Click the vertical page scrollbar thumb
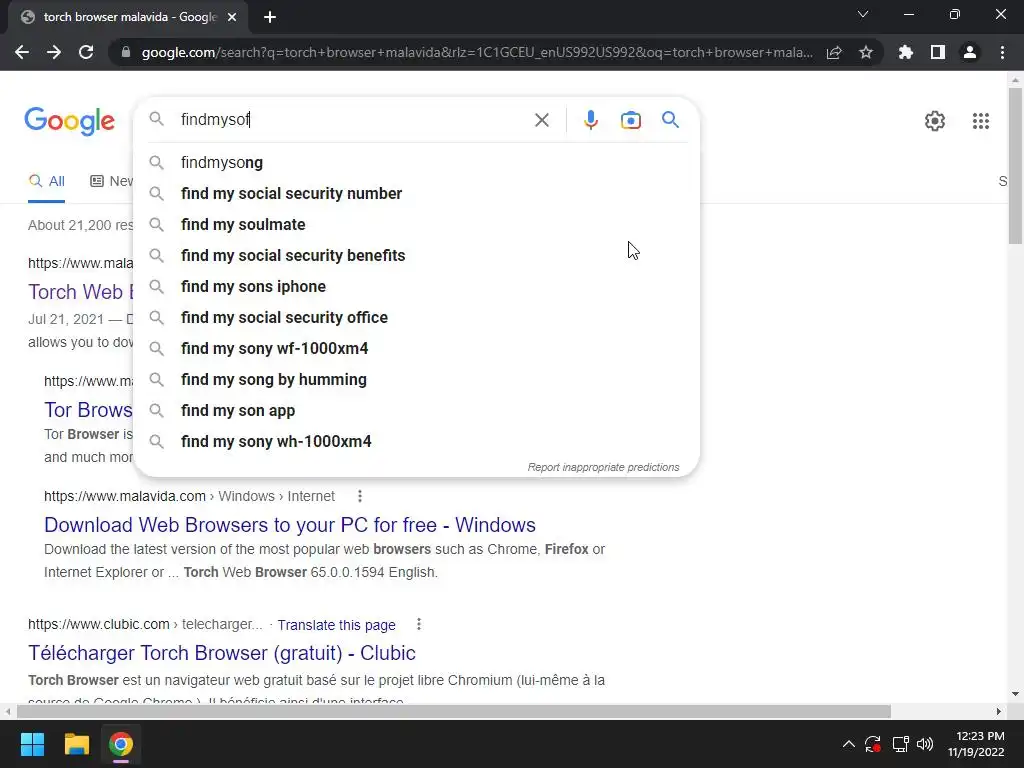 pyautogui.click(x=1015, y=166)
